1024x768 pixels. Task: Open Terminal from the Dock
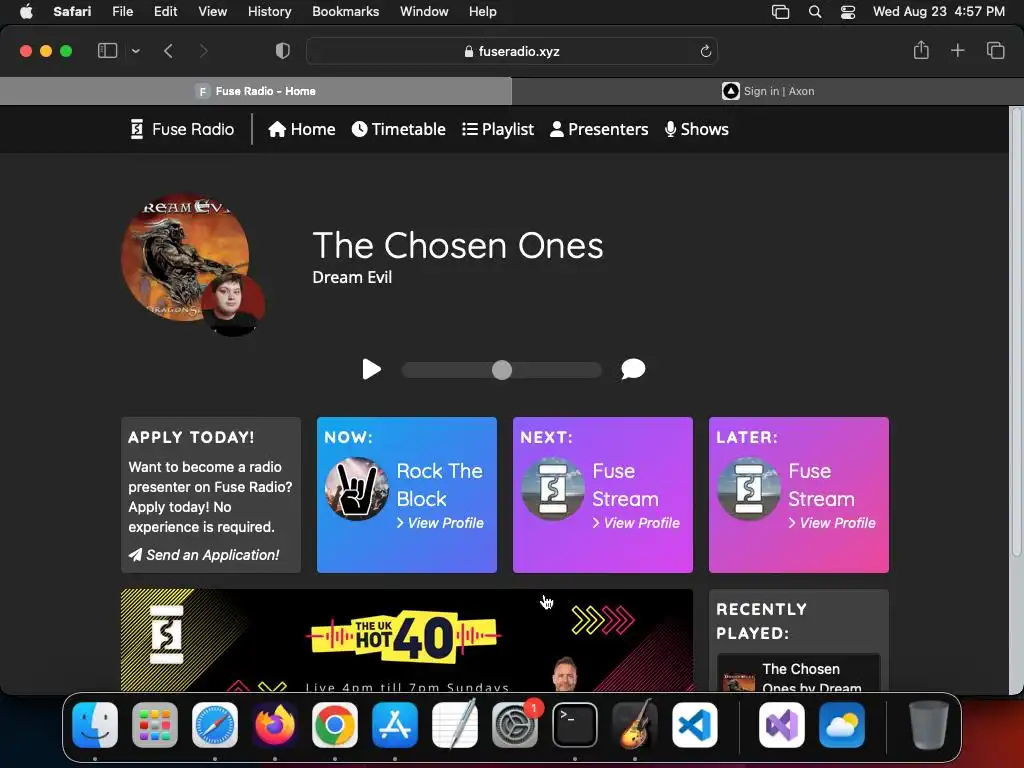pos(575,725)
